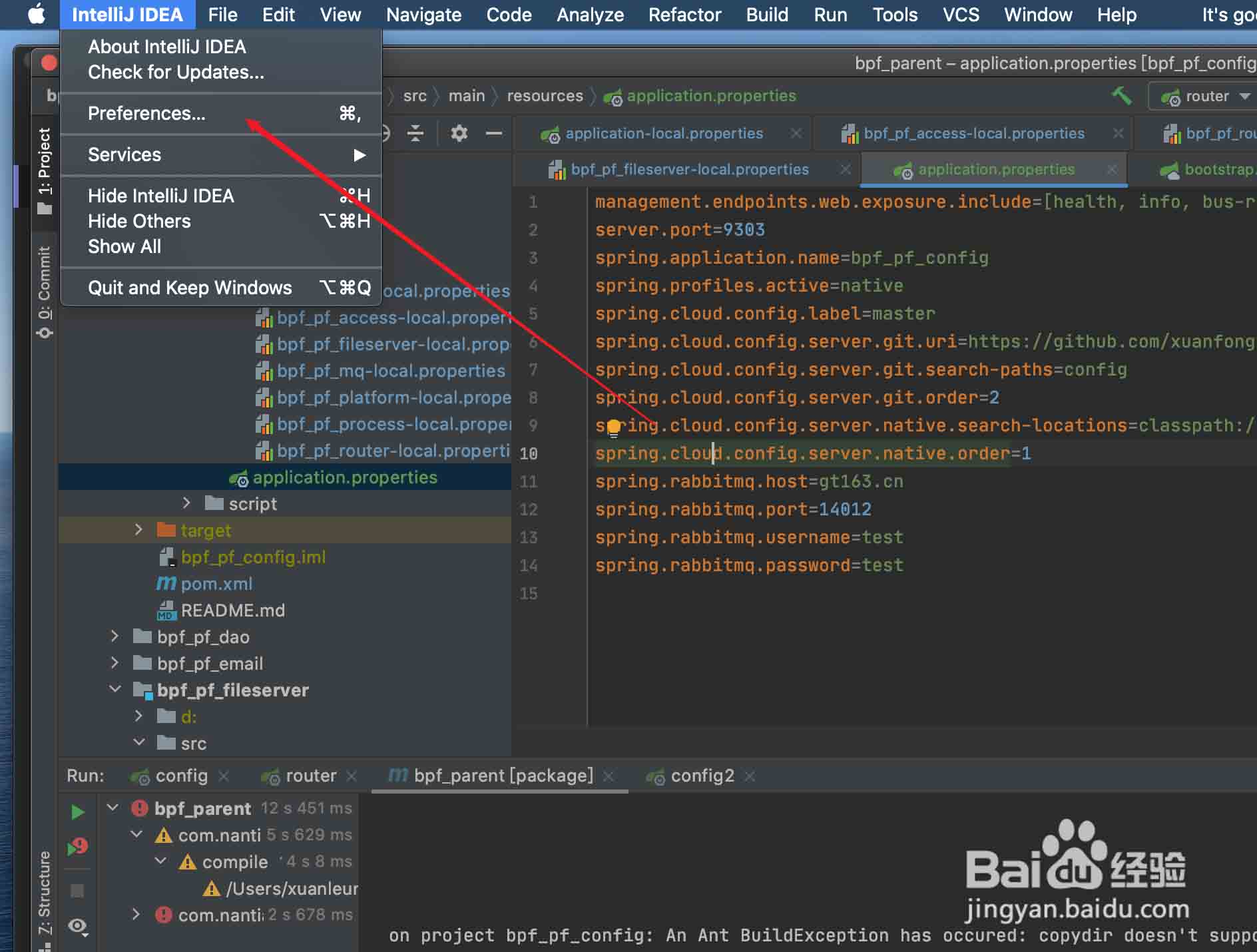Click the Build hammer icon
The height and width of the screenshot is (952, 1257).
point(1122,96)
